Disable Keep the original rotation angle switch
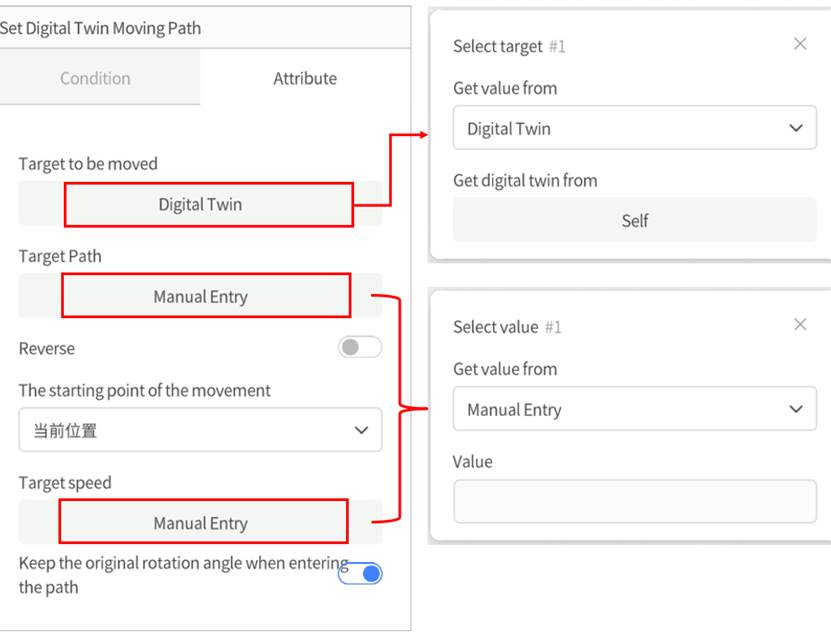Viewport: 831px width, 641px height. pyautogui.click(x=360, y=574)
